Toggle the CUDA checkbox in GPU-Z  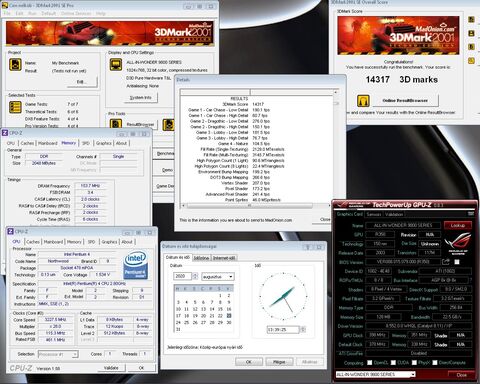[x=393, y=362]
